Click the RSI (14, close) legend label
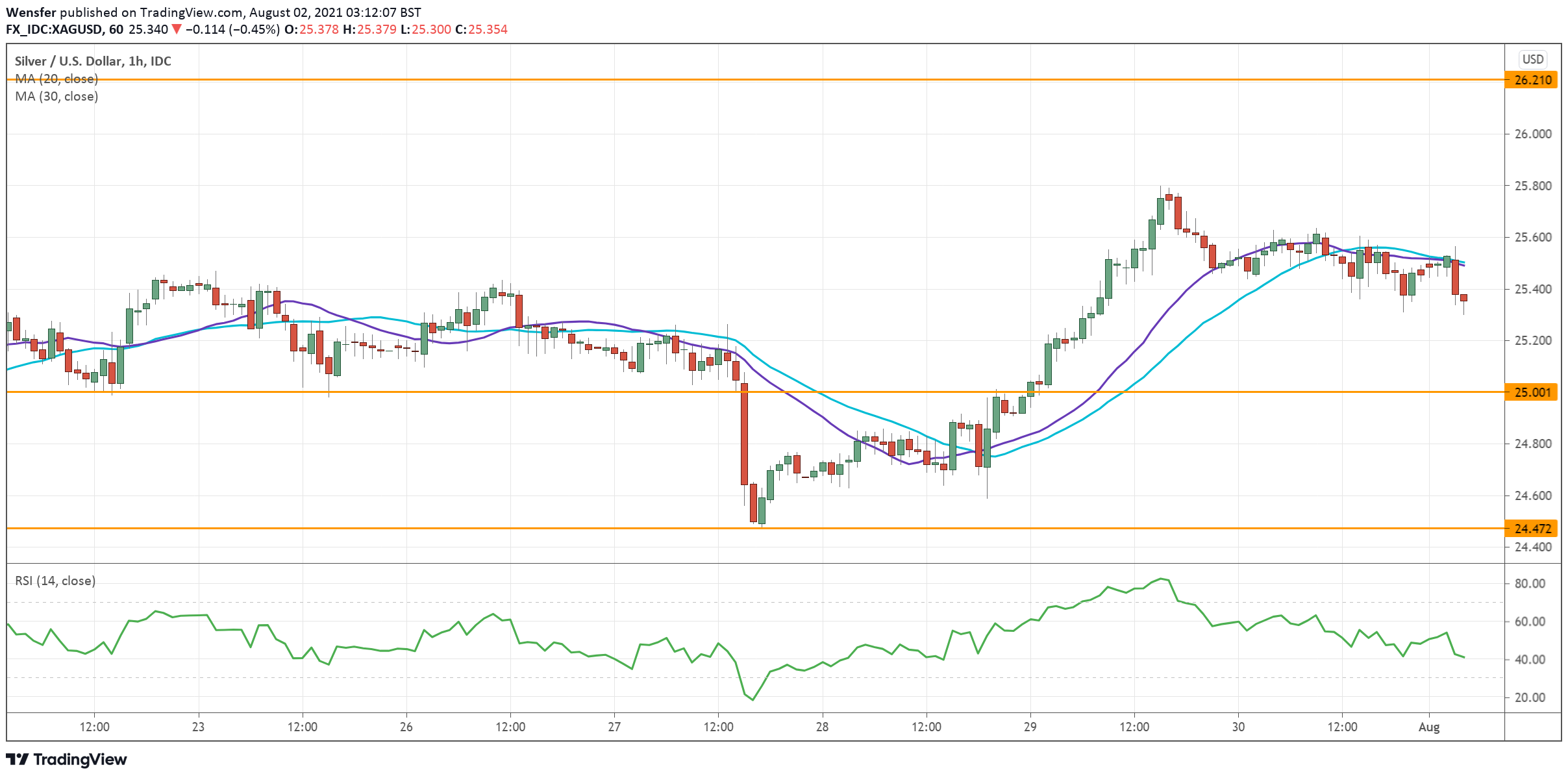 coord(55,581)
